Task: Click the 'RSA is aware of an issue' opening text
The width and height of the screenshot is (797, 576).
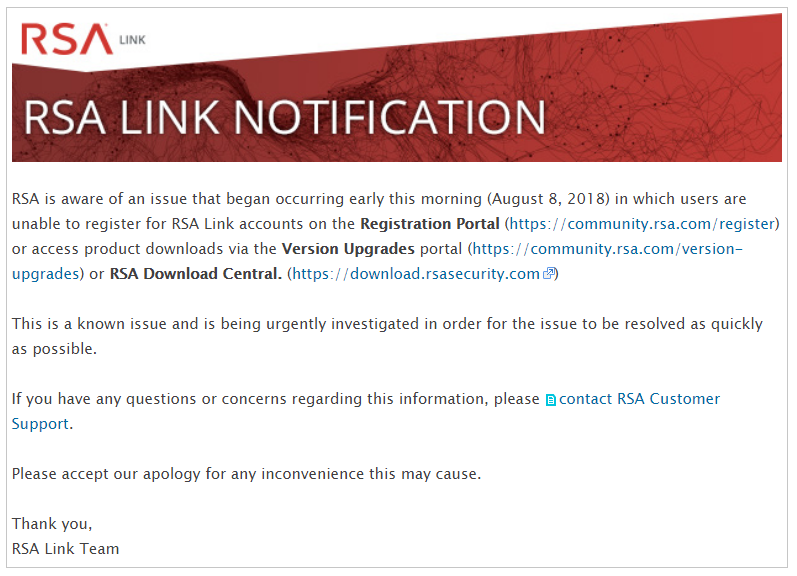Action: pos(110,198)
